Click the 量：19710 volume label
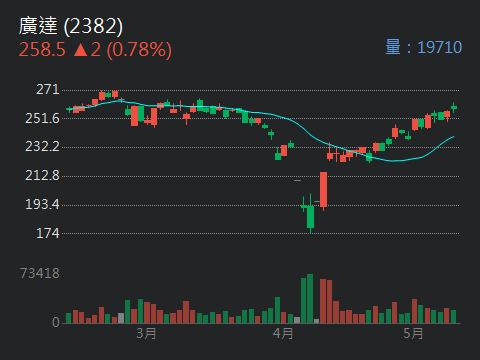Screen dimensions: 480x360 pyautogui.click(x=424, y=47)
